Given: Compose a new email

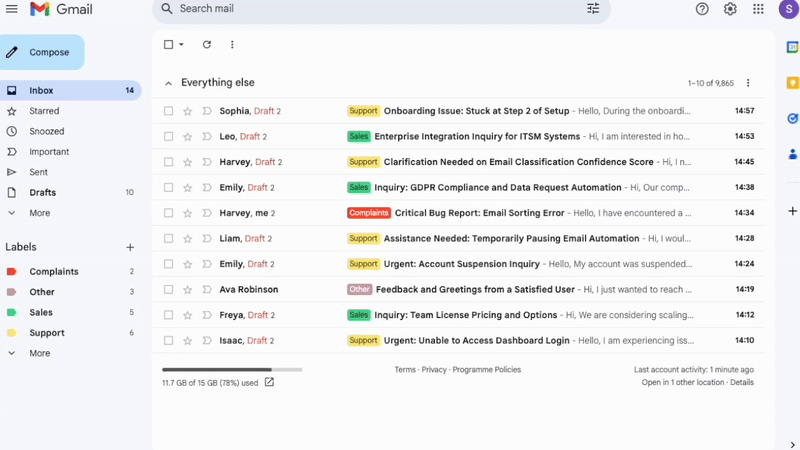Looking at the screenshot, I should [x=42, y=52].
